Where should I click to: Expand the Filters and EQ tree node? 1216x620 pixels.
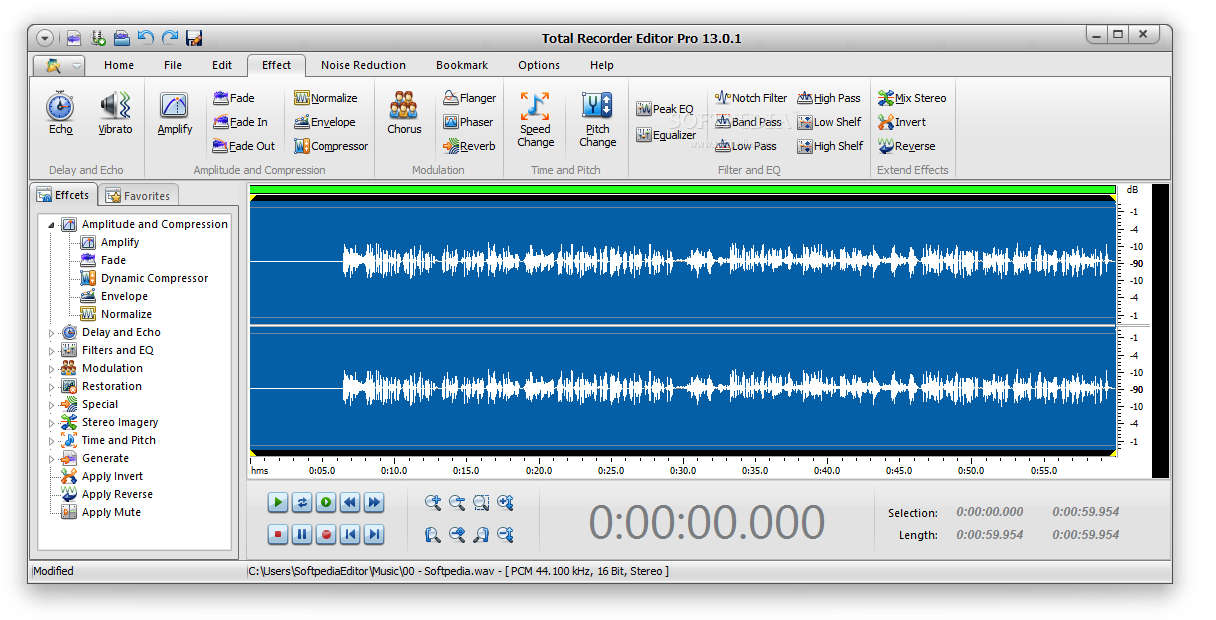pos(52,351)
